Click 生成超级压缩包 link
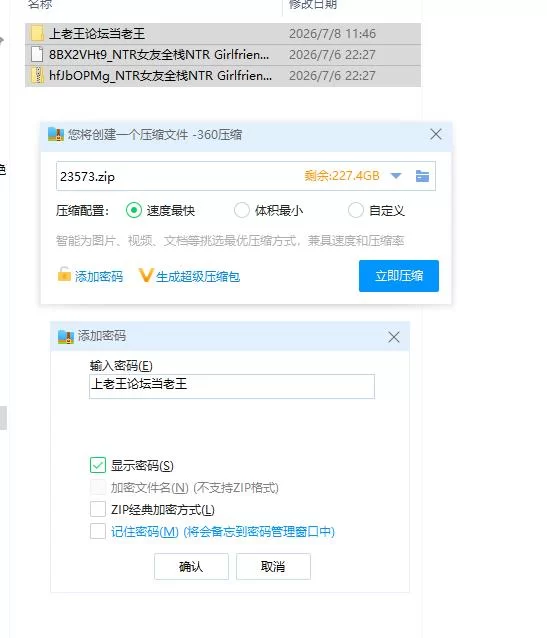 [x=198, y=277]
